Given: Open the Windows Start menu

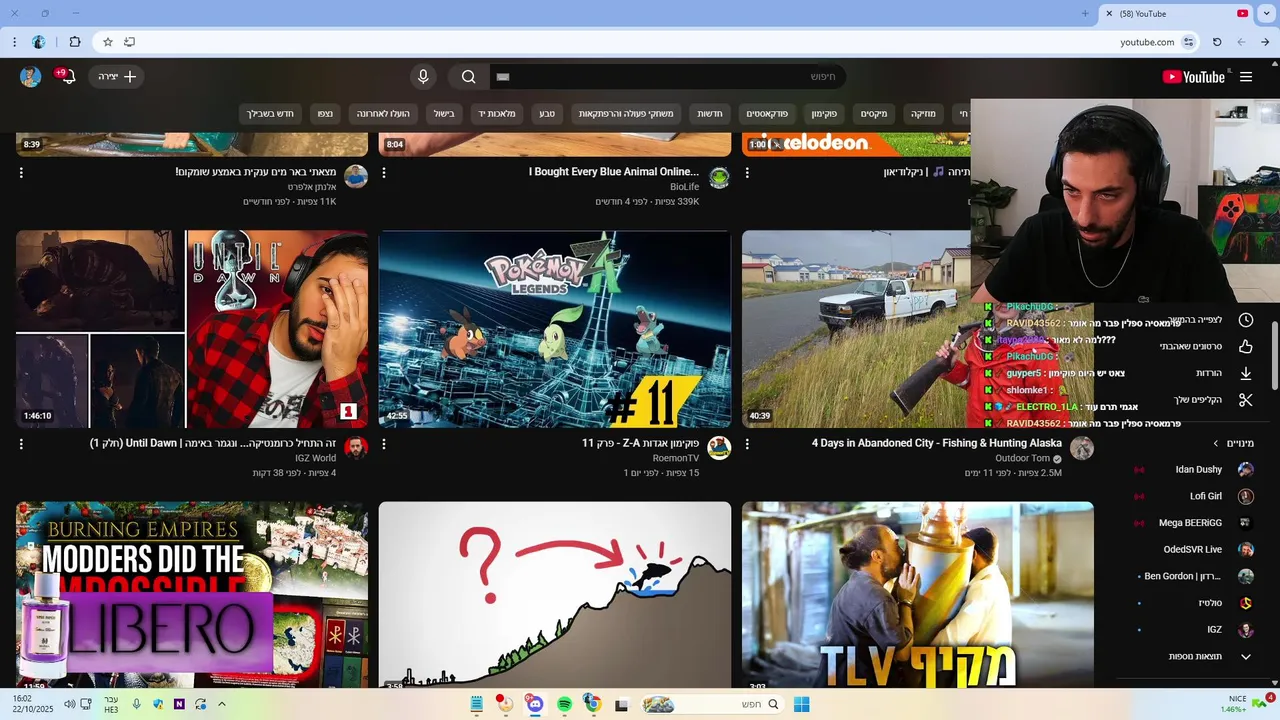Looking at the screenshot, I should point(801,705).
